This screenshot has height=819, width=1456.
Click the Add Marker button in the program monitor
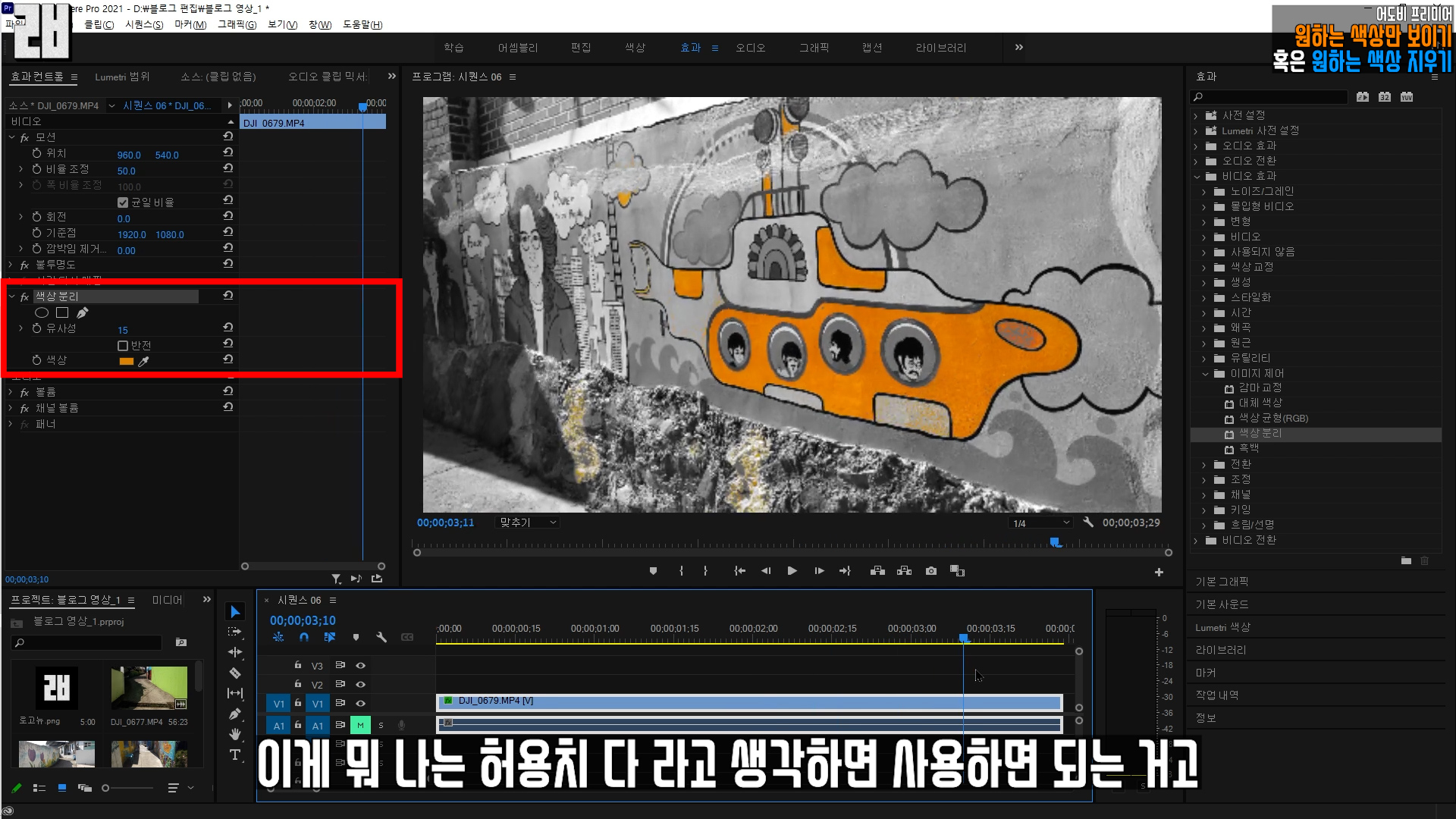tap(653, 571)
